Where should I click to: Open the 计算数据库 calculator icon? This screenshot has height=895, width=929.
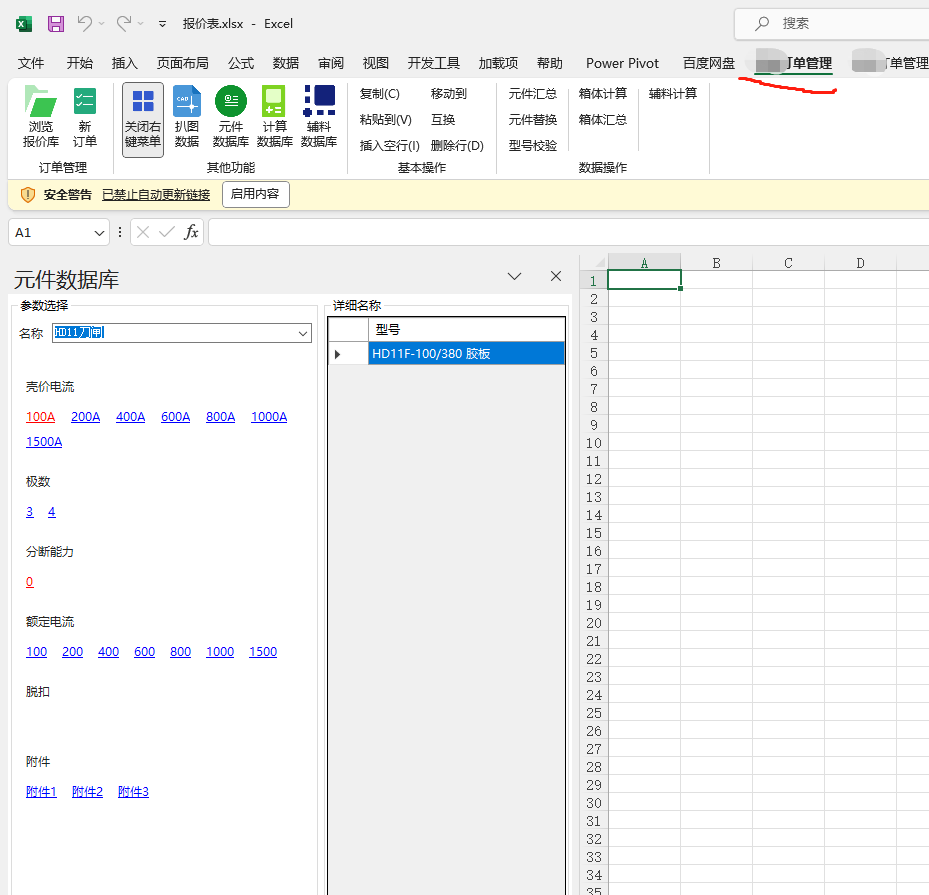point(274,116)
